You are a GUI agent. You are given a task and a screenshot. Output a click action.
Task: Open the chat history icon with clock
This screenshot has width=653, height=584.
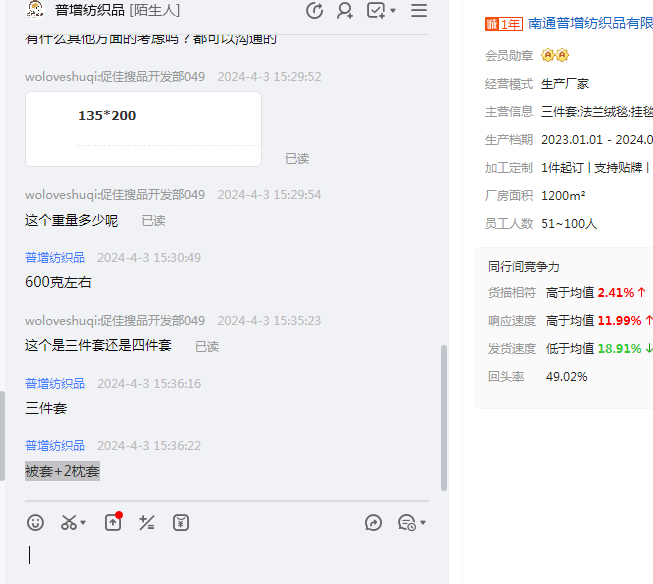(x=406, y=522)
